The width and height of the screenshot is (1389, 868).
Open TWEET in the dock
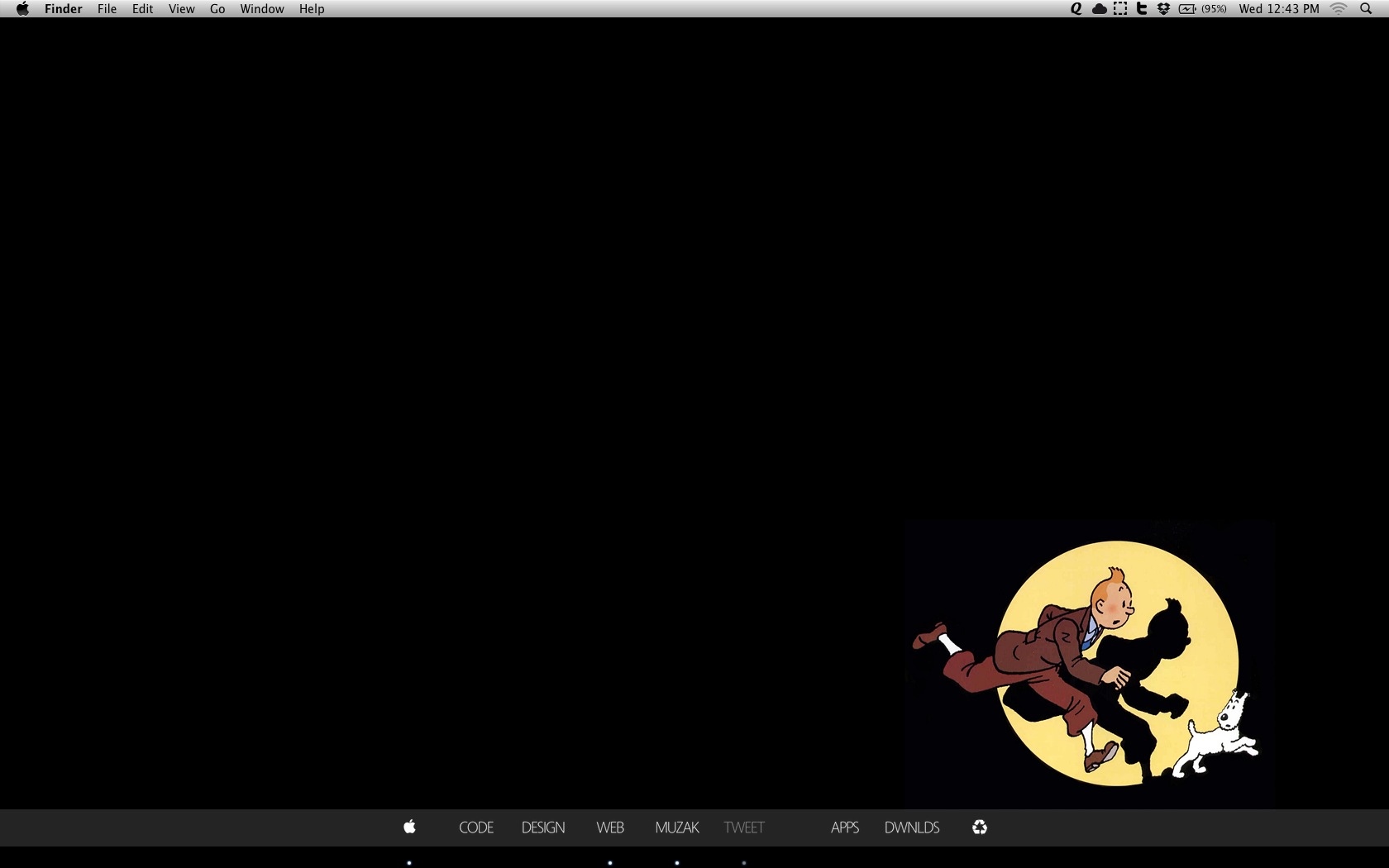coord(744,827)
